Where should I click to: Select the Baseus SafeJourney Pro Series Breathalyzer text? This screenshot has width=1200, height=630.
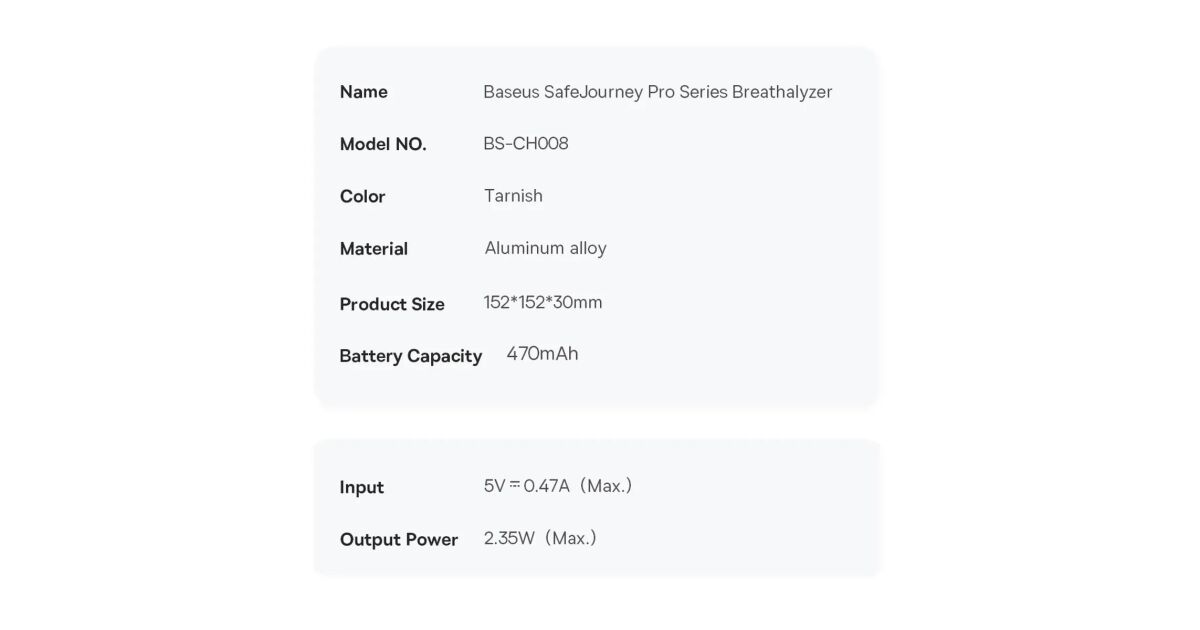click(657, 92)
